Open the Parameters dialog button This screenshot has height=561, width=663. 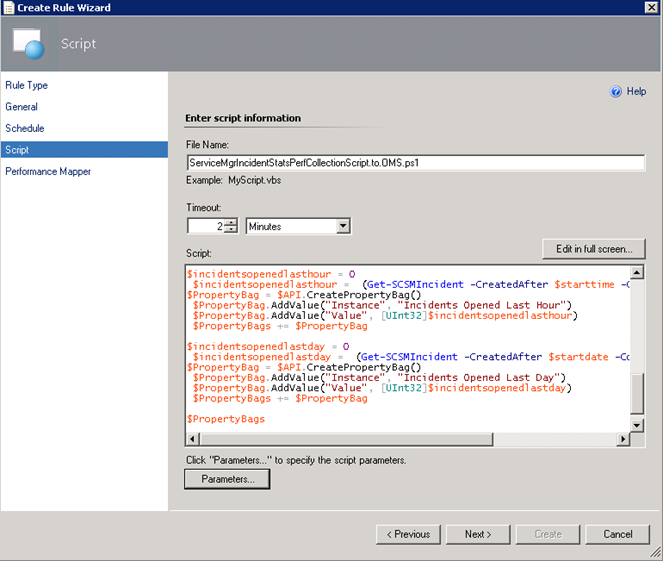[228, 480]
